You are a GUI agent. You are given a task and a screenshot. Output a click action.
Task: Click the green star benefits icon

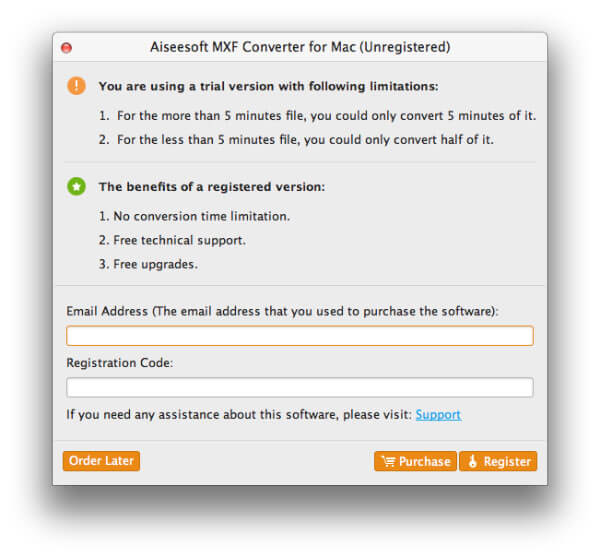pos(77,186)
